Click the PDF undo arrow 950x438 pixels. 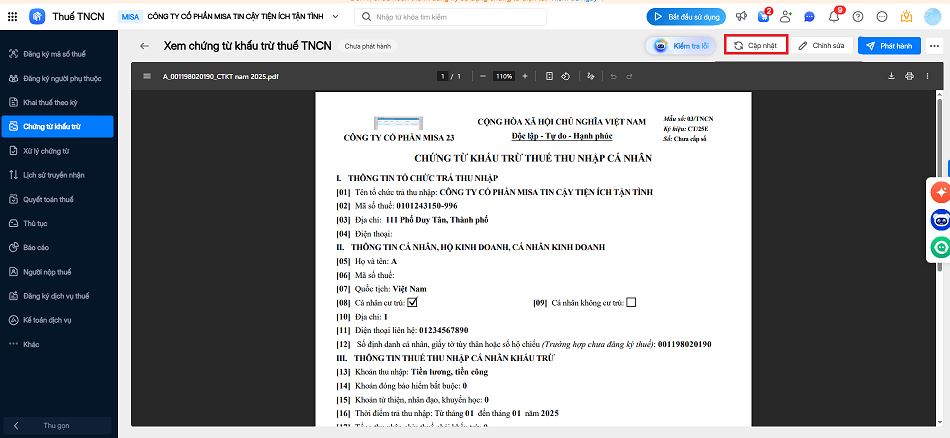(x=613, y=76)
